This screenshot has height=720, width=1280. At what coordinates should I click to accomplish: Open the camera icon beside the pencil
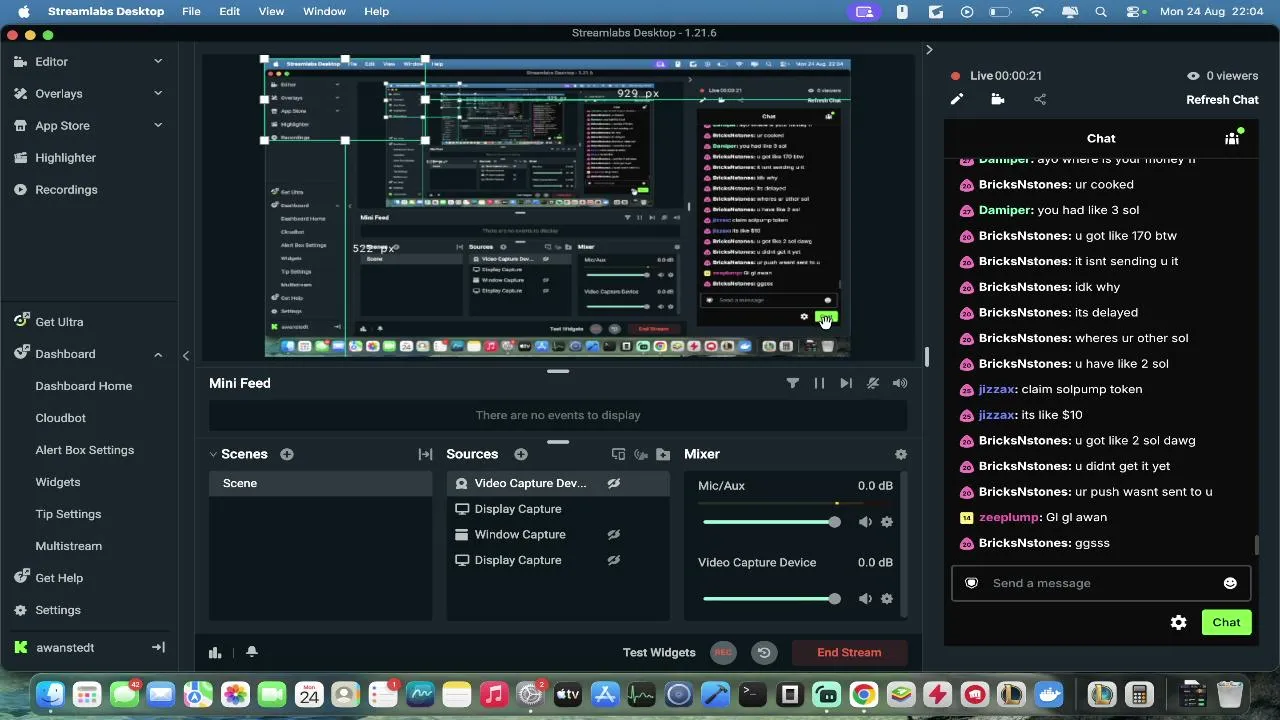tap(998, 99)
